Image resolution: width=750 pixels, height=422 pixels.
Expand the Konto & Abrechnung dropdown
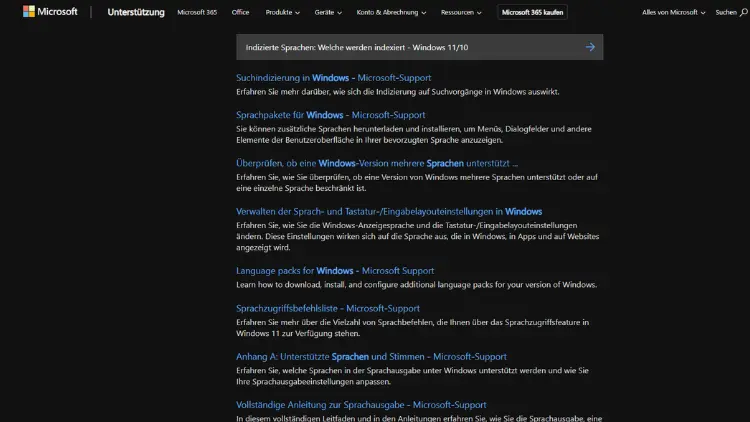coord(391,12)
